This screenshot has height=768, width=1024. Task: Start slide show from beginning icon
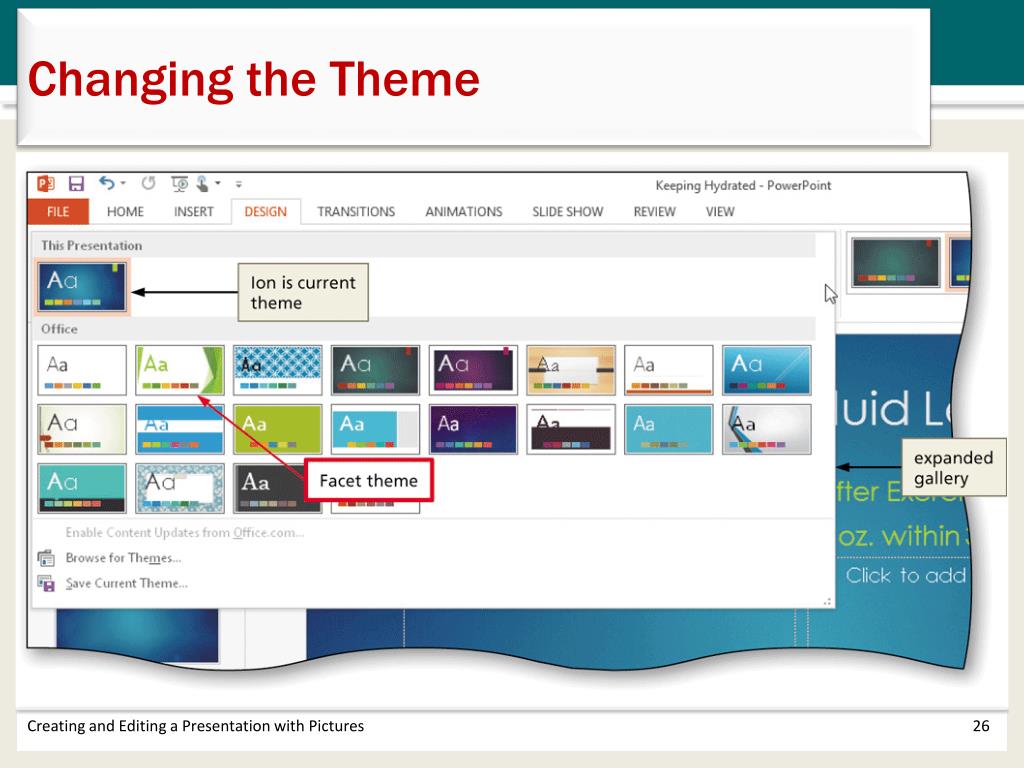(180, 184)
